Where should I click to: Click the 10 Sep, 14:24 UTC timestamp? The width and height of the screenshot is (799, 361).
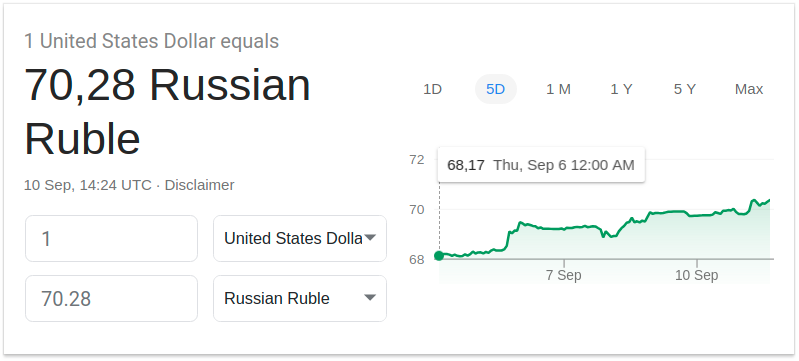click(88, 185)
